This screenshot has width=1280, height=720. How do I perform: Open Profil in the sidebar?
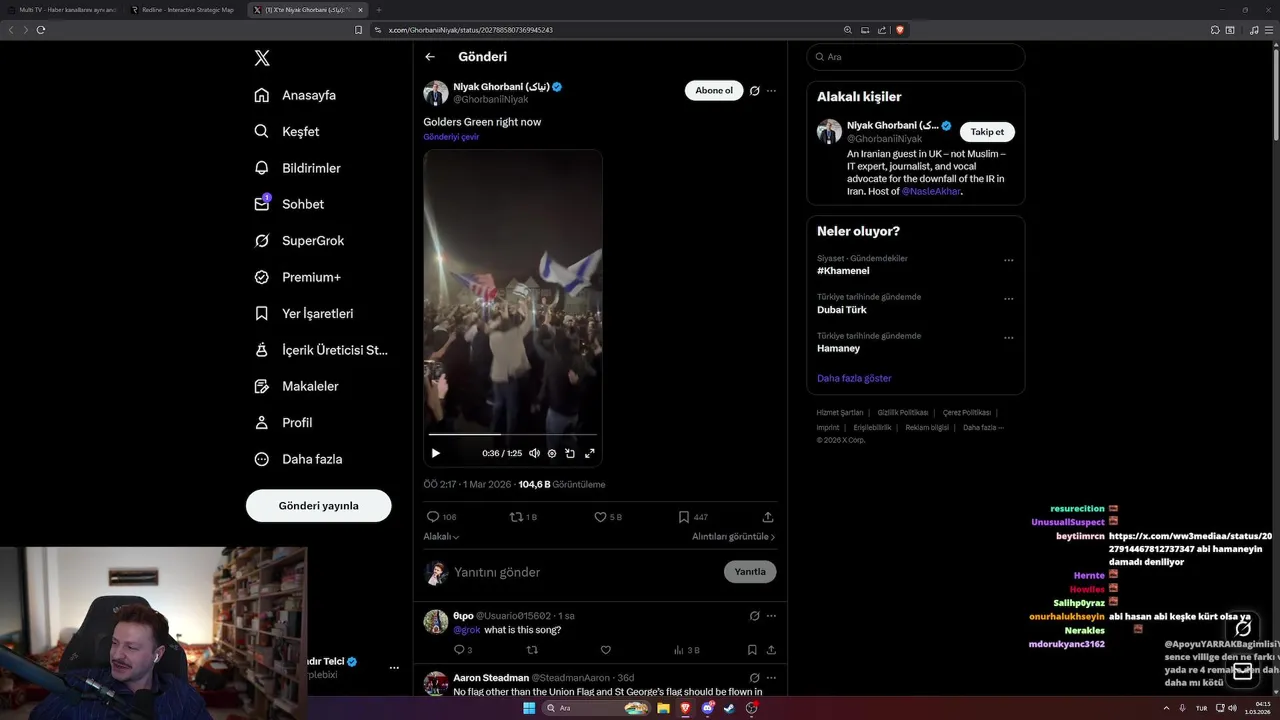point(283,422)
